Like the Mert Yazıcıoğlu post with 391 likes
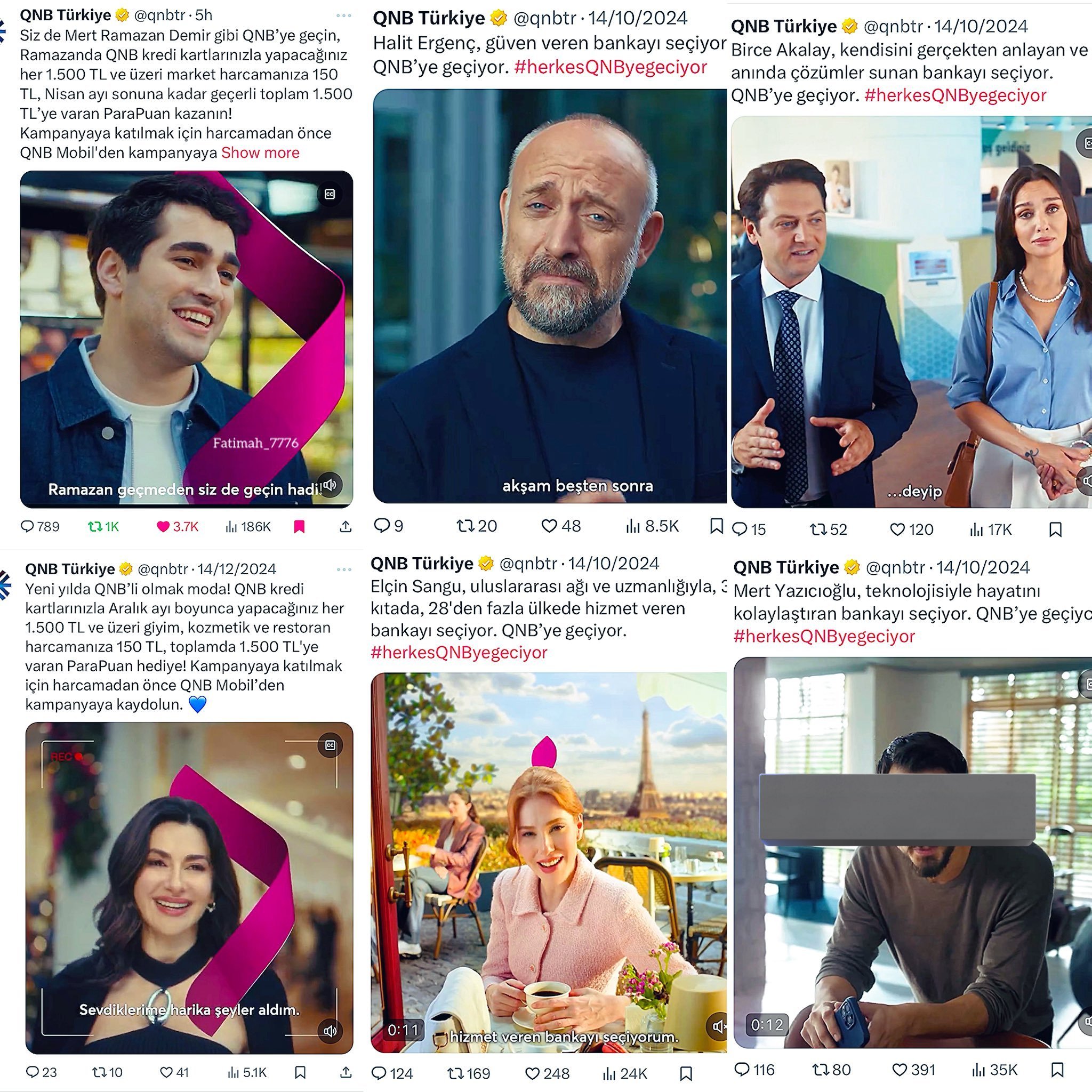Screen dimensions: 1092x1092 [900, 1070]
